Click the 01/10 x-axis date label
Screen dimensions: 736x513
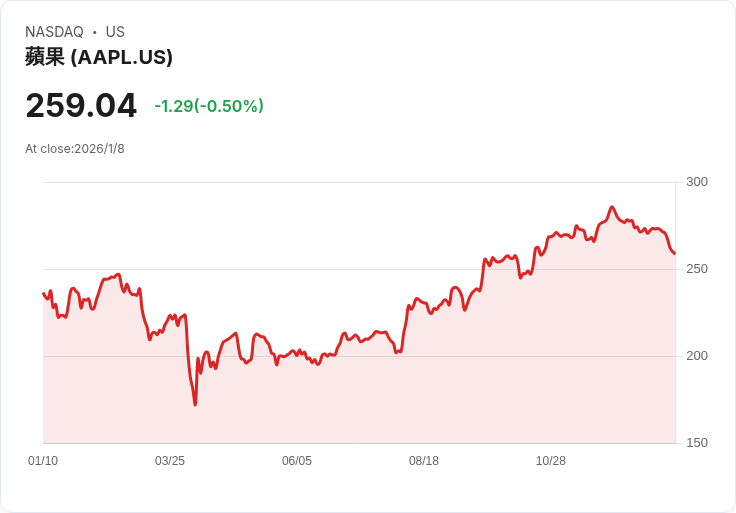[43, 461]
